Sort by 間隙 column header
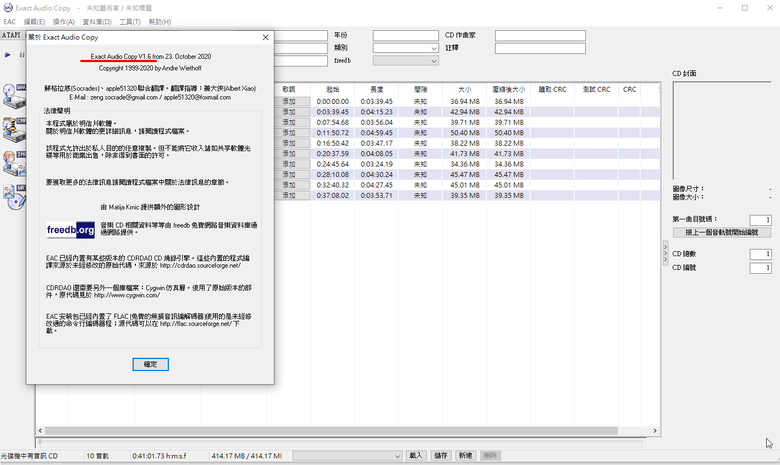 point(420,90)
